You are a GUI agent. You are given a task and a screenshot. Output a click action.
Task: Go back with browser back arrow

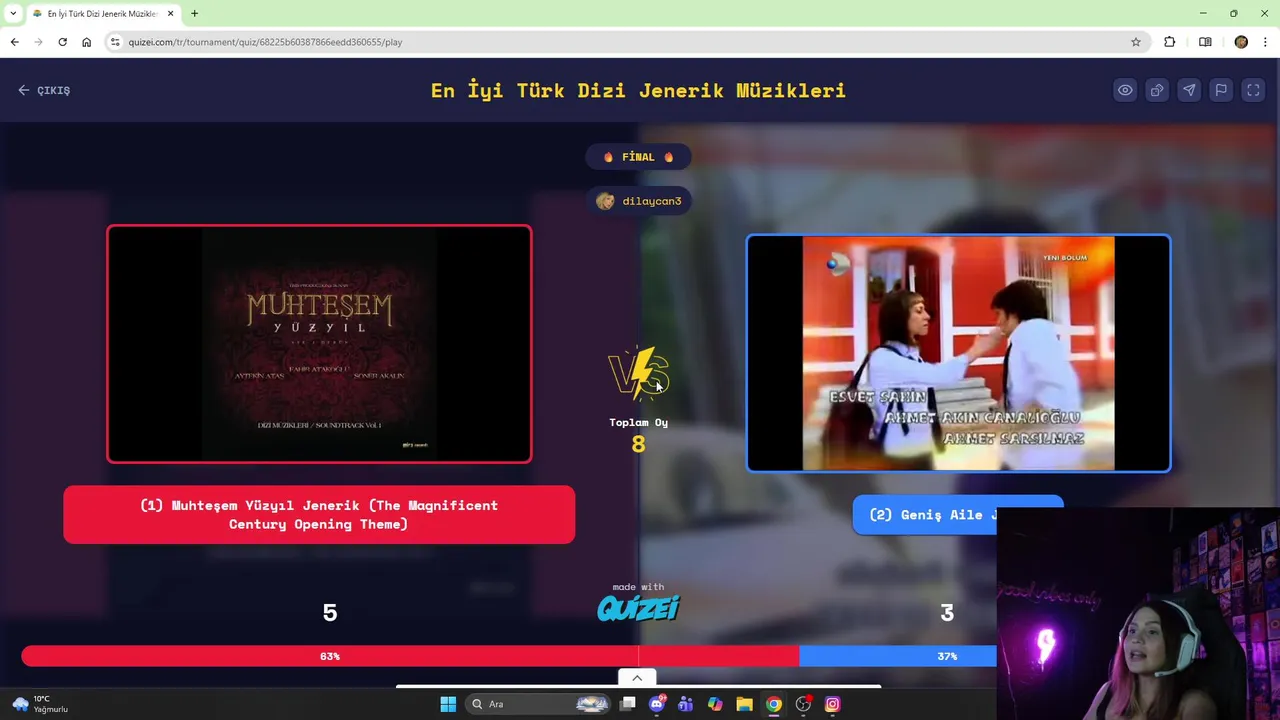coord(14,42)
